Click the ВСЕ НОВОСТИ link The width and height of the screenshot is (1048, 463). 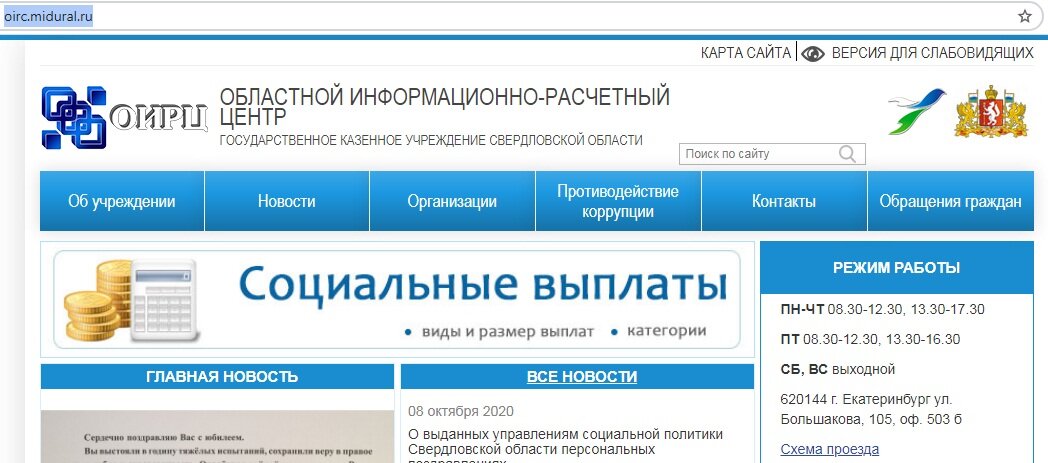[581, 377]
